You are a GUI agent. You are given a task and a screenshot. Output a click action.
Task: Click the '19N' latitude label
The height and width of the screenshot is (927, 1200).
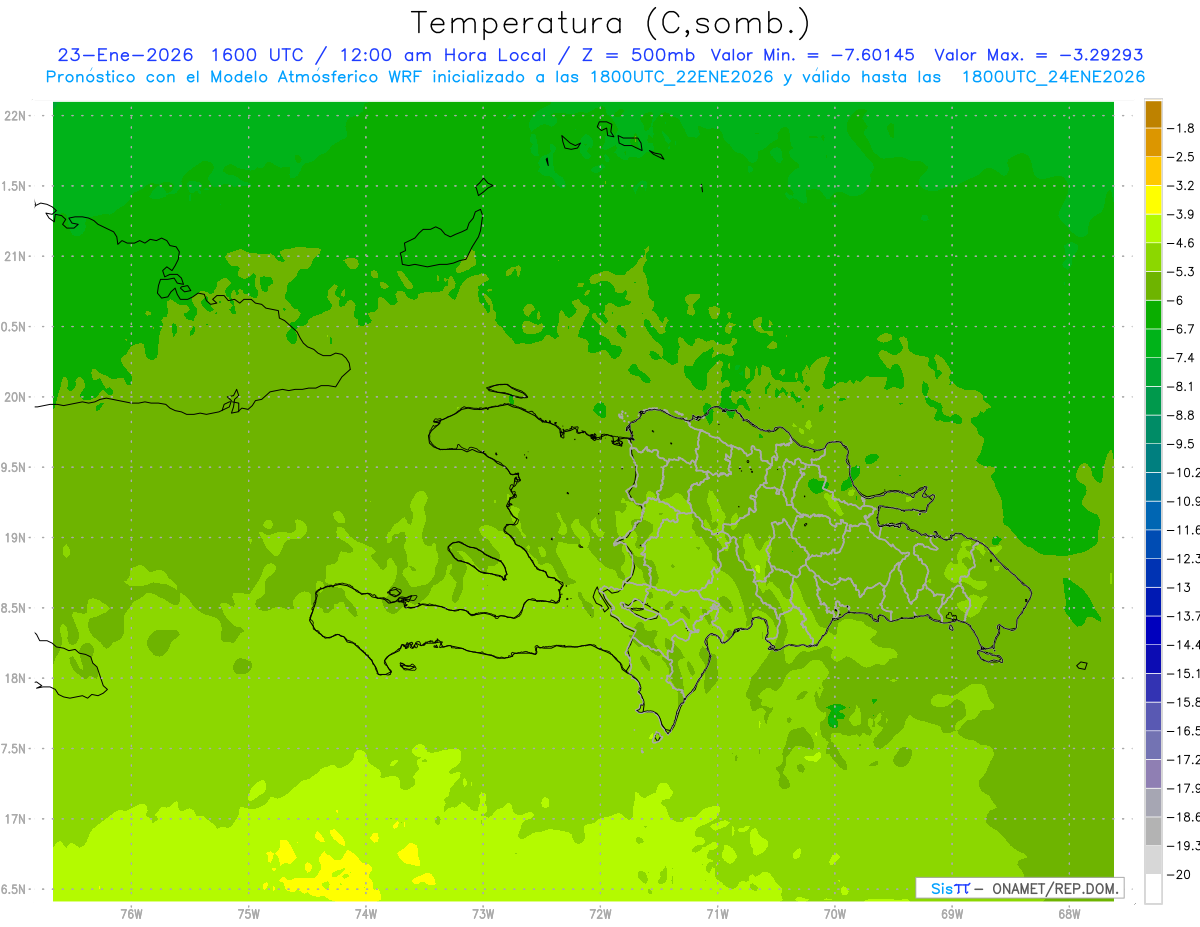16,537
